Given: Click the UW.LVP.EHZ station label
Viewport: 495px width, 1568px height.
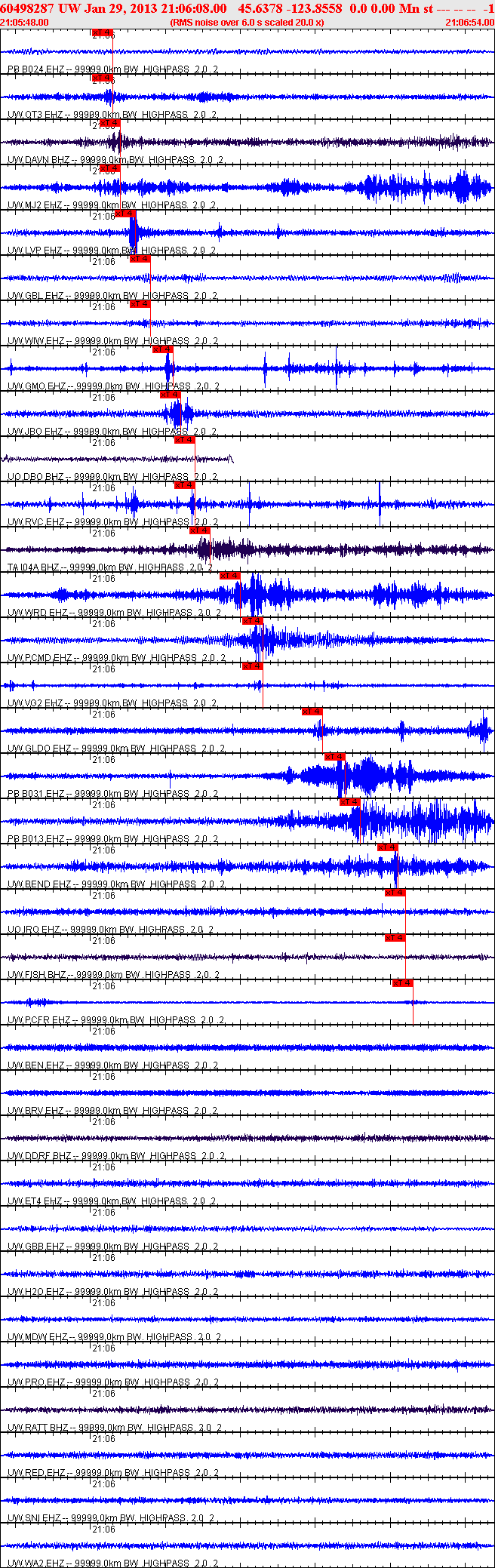Looking at the screenshot, I should click(35, 251).
